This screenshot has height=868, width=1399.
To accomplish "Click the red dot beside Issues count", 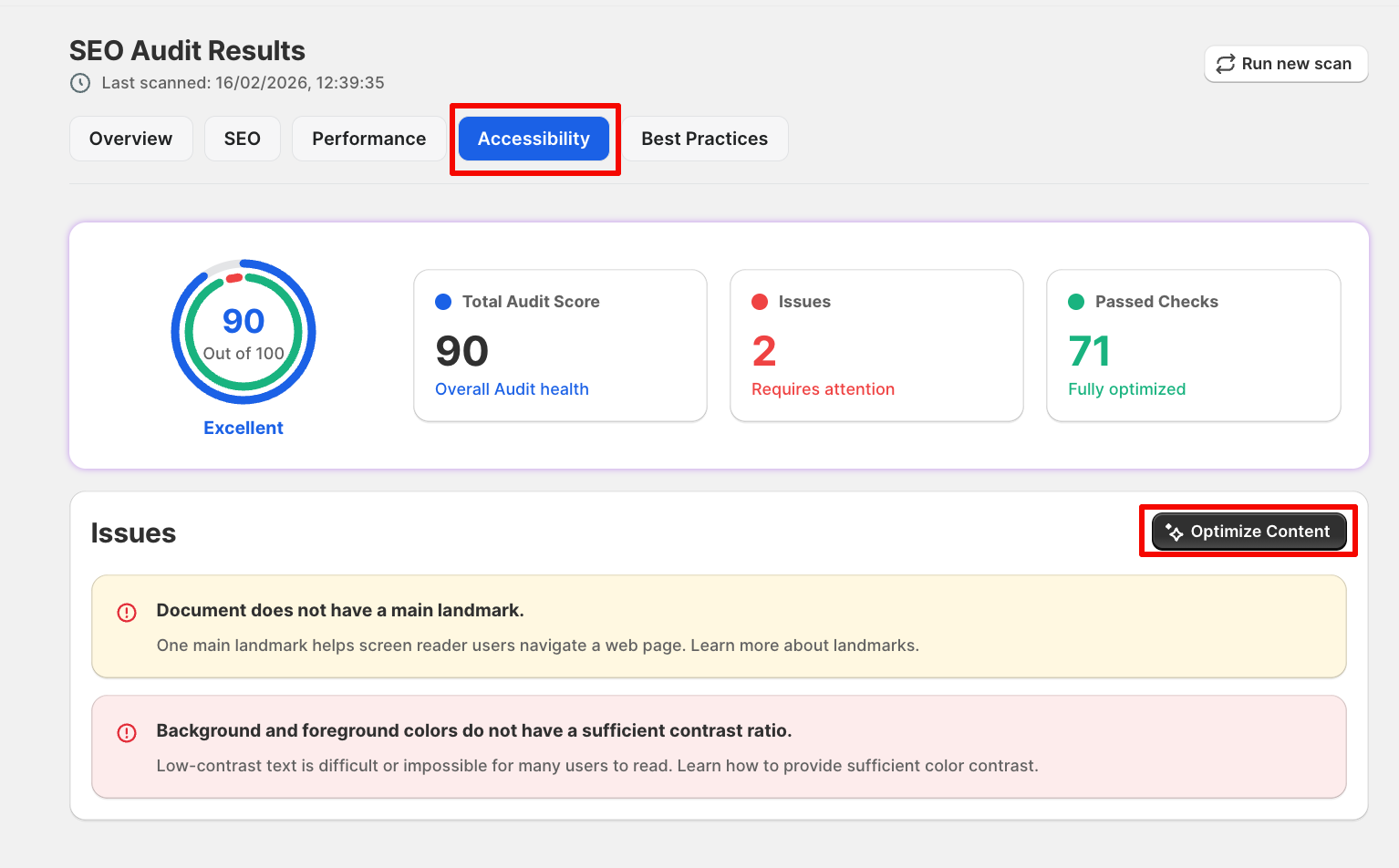I will click(760, 302).
